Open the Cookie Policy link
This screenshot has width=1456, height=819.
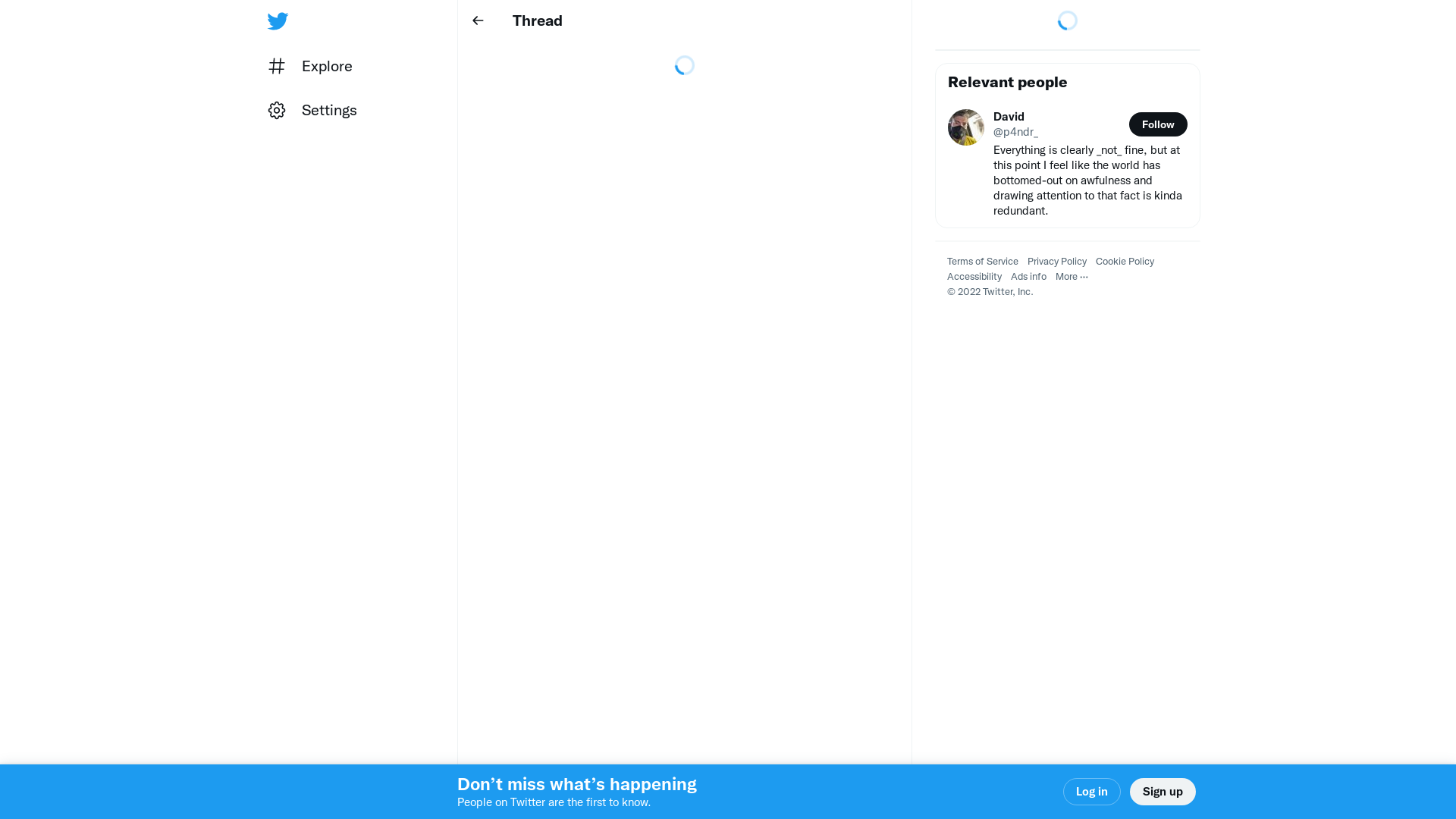point(1125,262)
